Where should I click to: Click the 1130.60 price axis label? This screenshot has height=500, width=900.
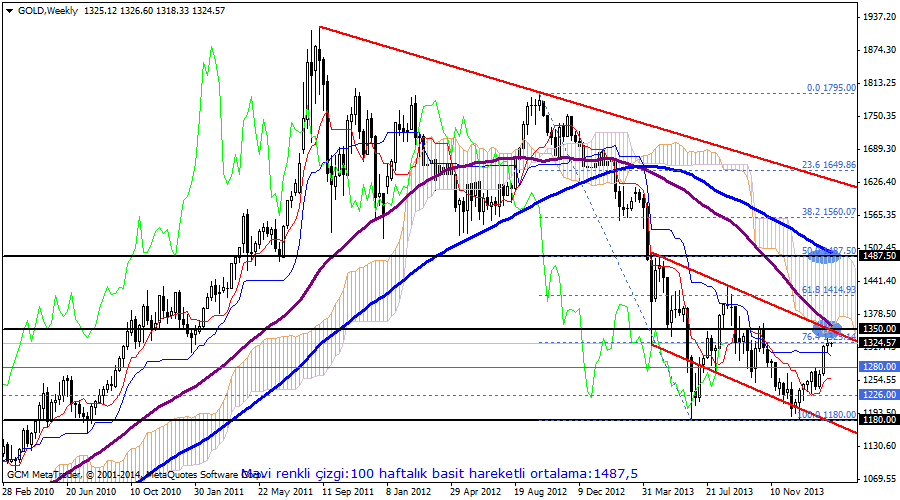[879, 445]
